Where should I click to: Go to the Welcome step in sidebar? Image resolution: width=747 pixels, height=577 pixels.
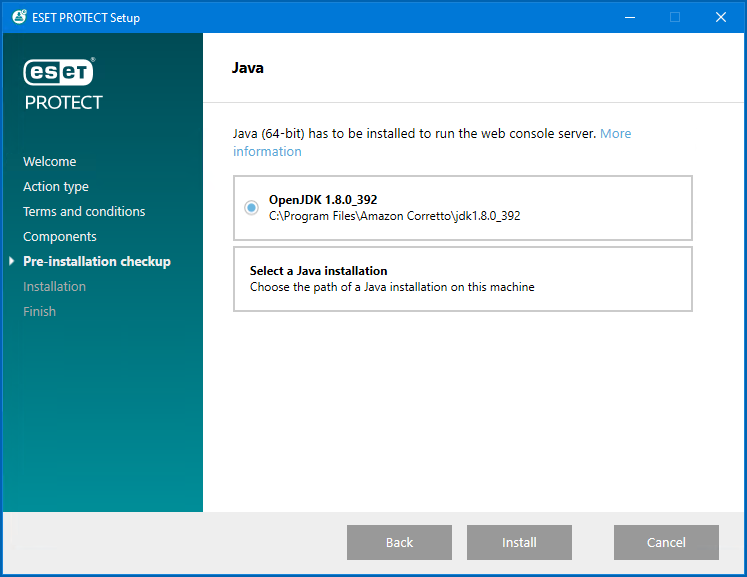click(x=49, y=162)
